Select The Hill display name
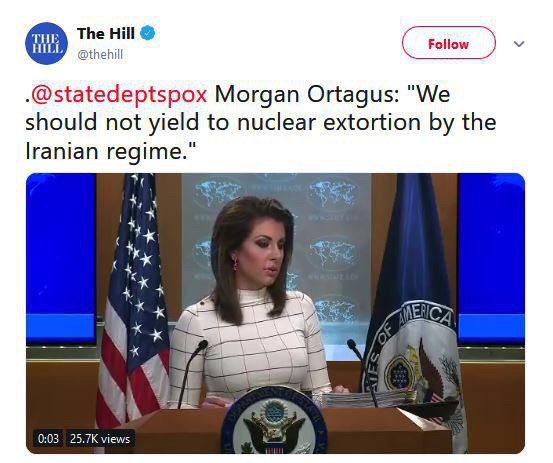 (x=105, y=33)
